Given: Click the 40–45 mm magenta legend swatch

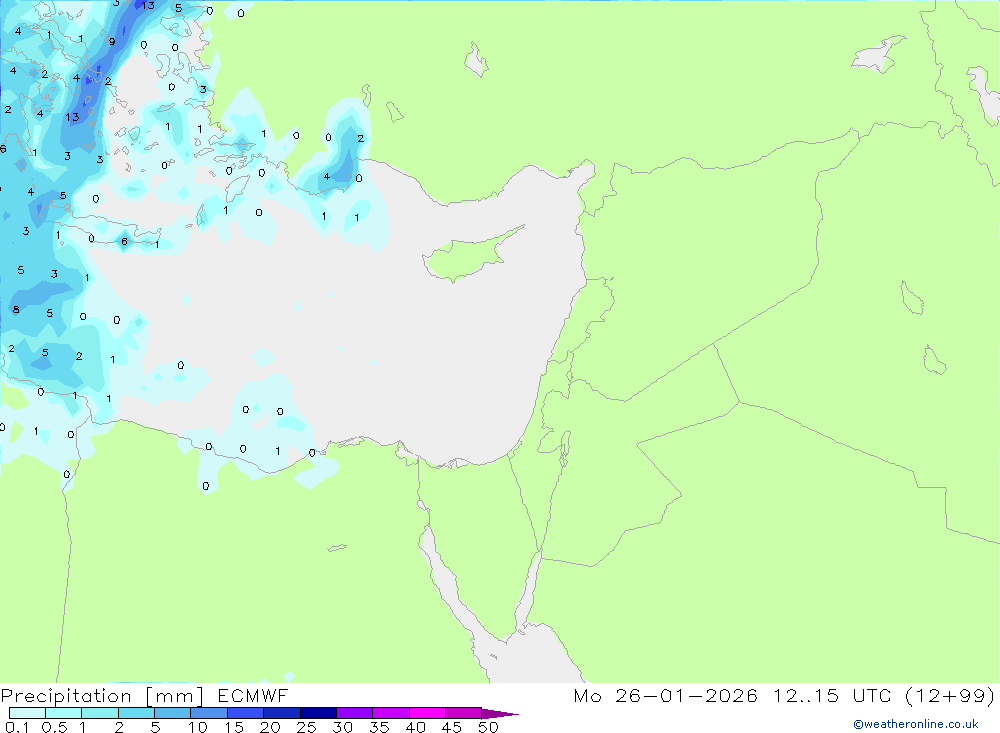Looking at the screenshot, I should click(427, 713).
